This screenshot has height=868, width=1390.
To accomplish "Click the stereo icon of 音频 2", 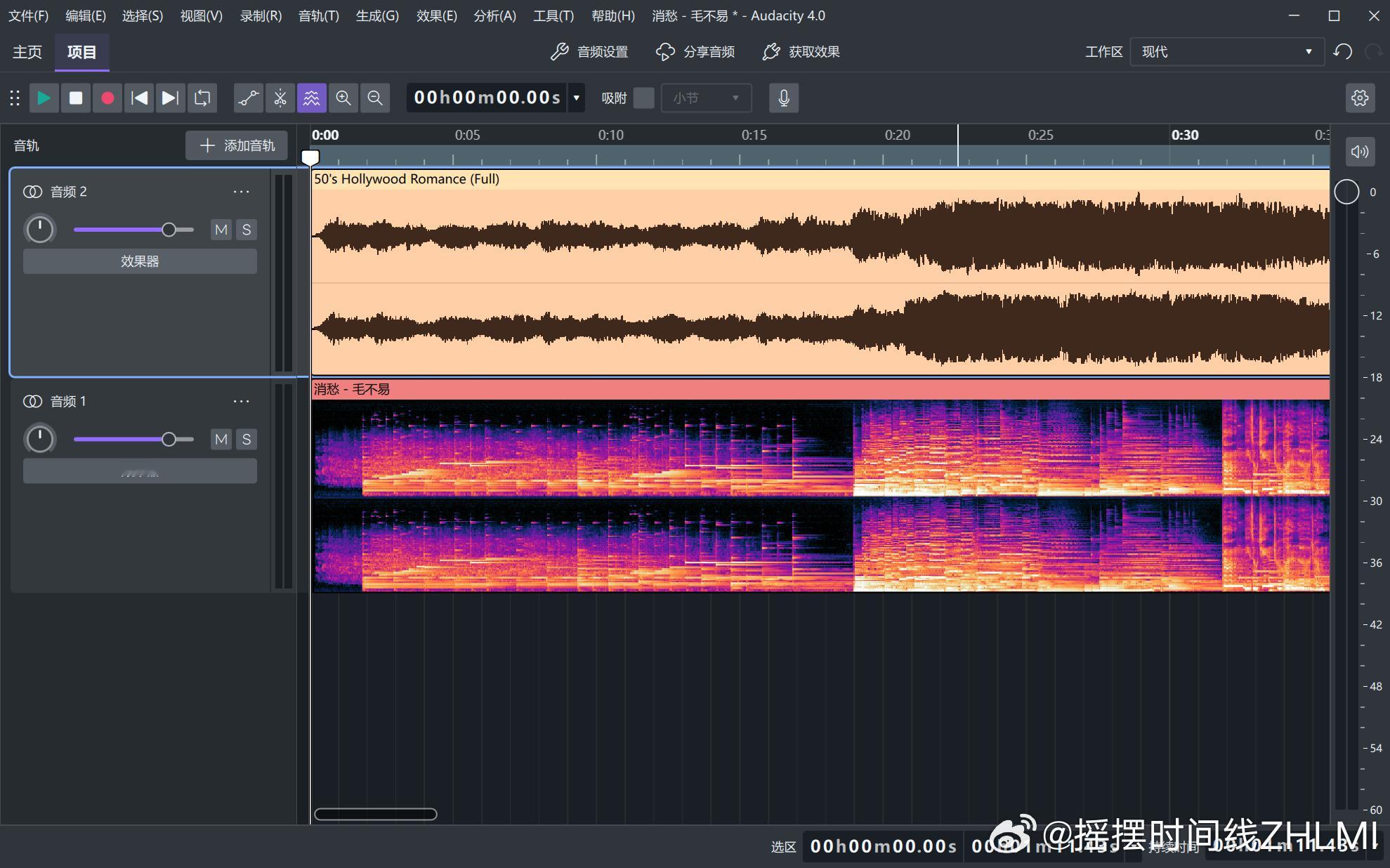I will coord(32,192).
